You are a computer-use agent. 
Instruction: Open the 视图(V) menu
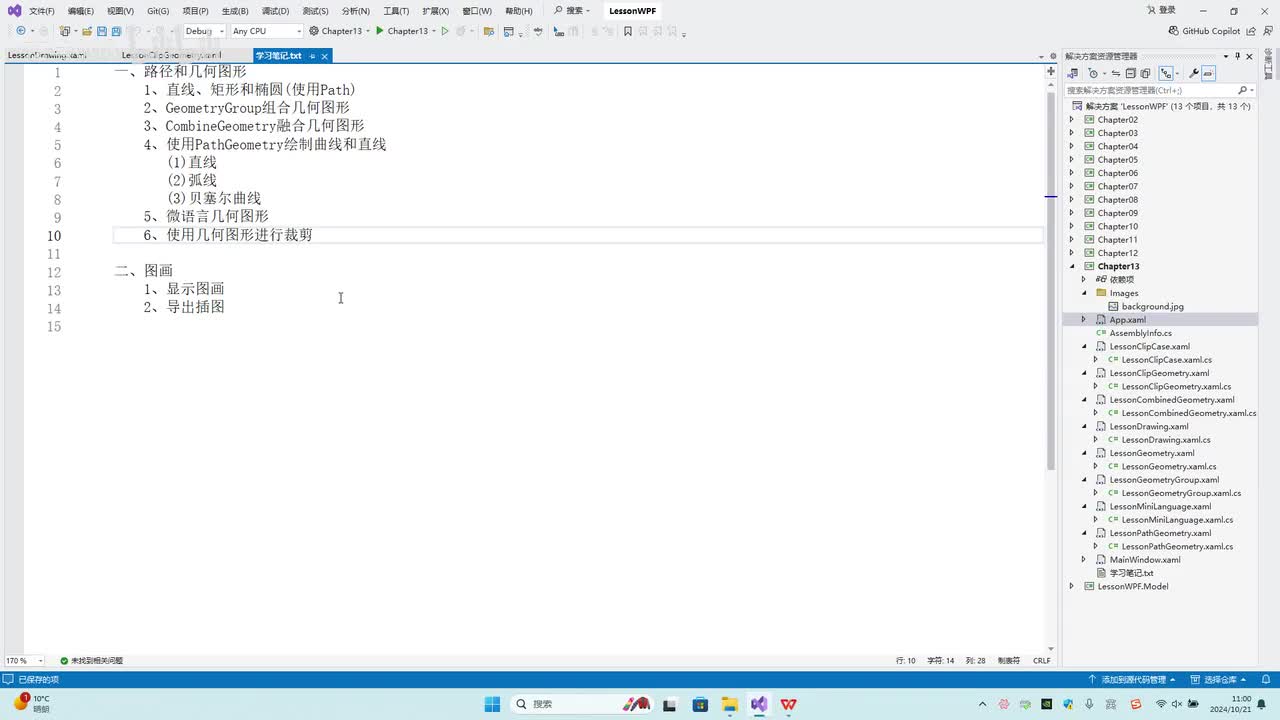coord(120,11)
